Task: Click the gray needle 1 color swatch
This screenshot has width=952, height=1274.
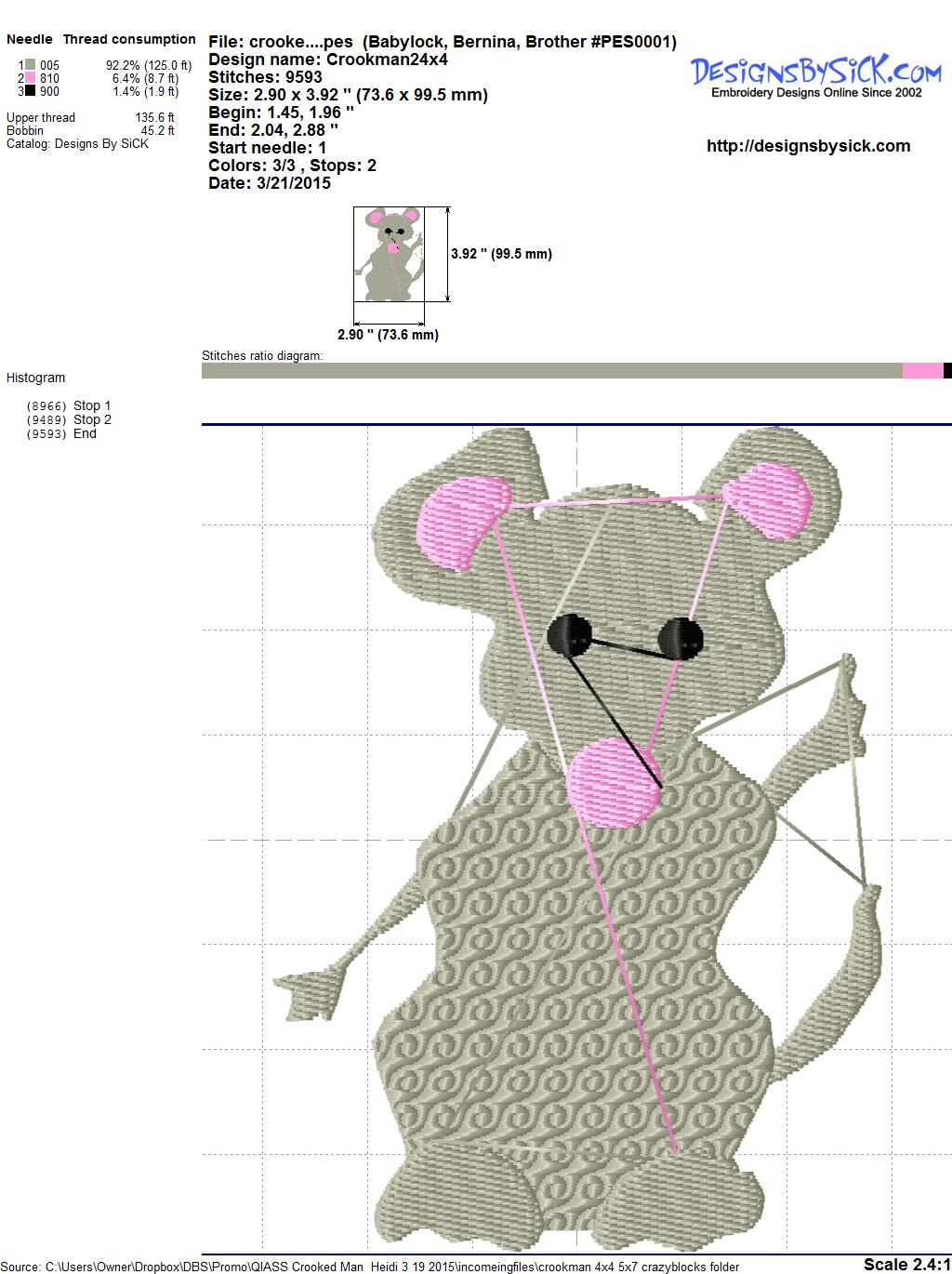Action: (30, 65)
